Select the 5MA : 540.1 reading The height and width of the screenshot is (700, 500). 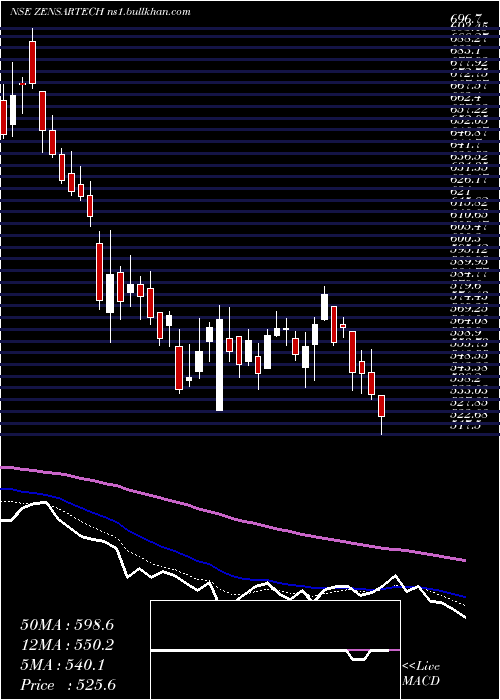pos(62,665)
